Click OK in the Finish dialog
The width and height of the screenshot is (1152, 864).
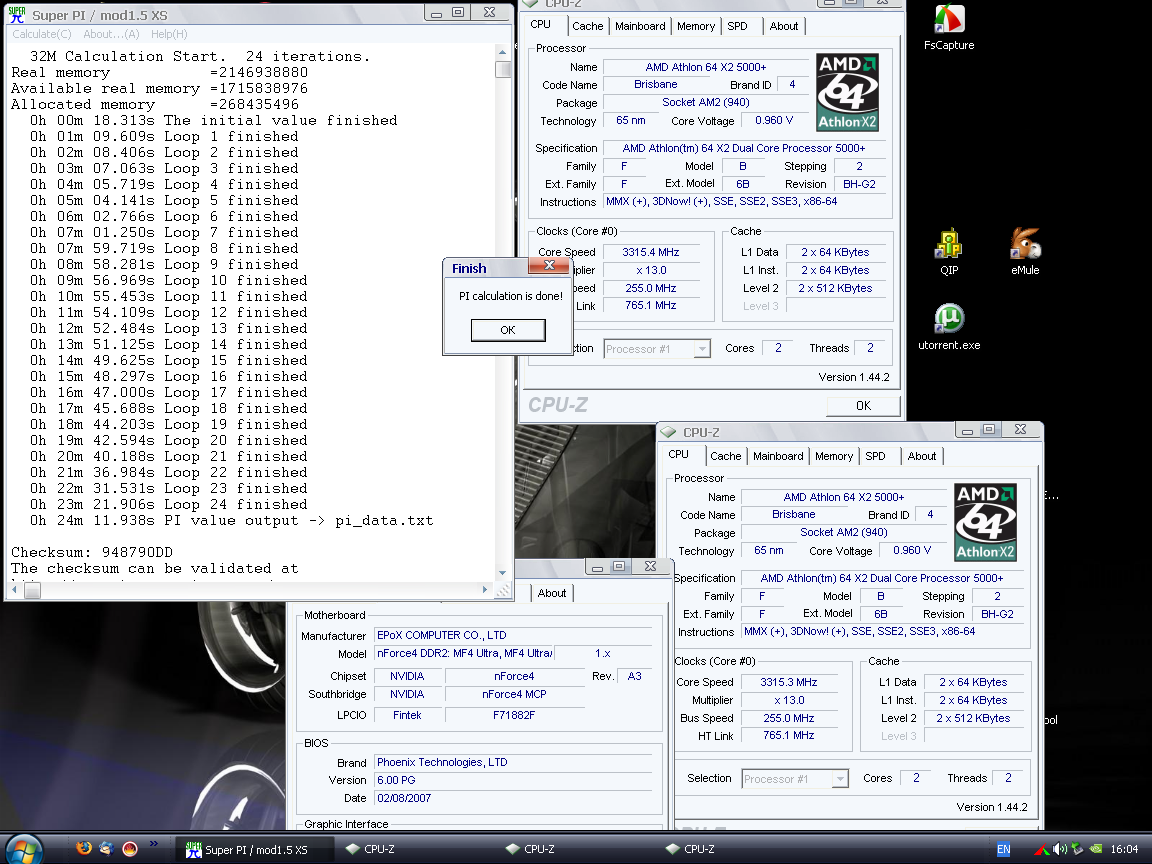[x=508, y=330]
